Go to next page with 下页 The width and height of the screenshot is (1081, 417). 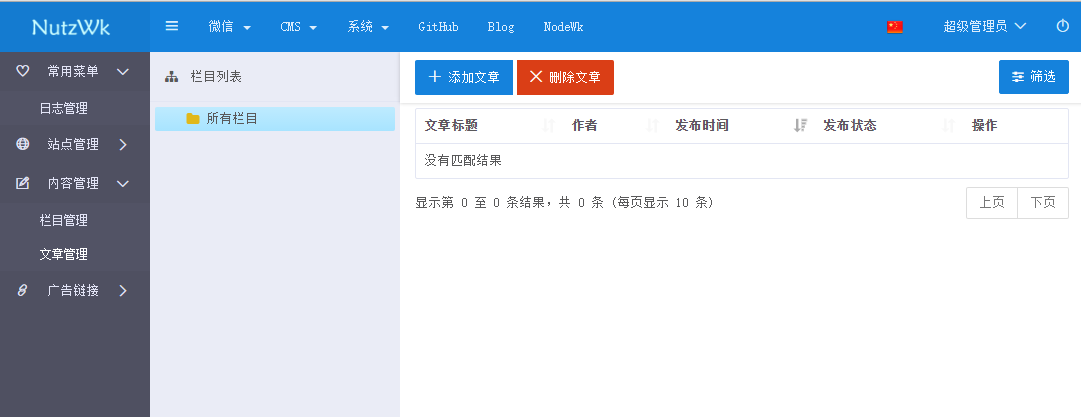1042,203
